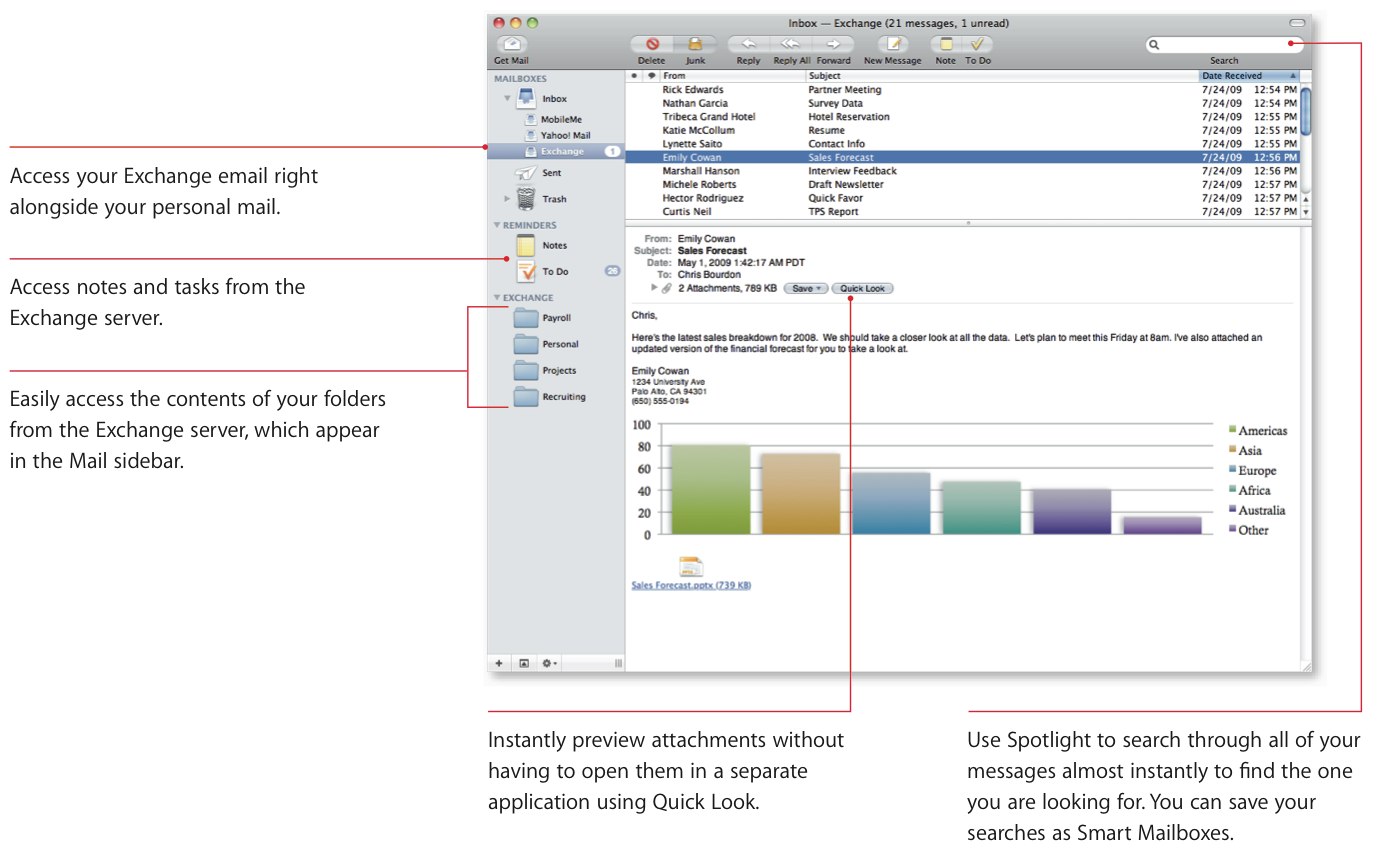Click the Reply All toolbar icon
The width and height of the screenshot is (1397, 852).
[x=790, y=45]
